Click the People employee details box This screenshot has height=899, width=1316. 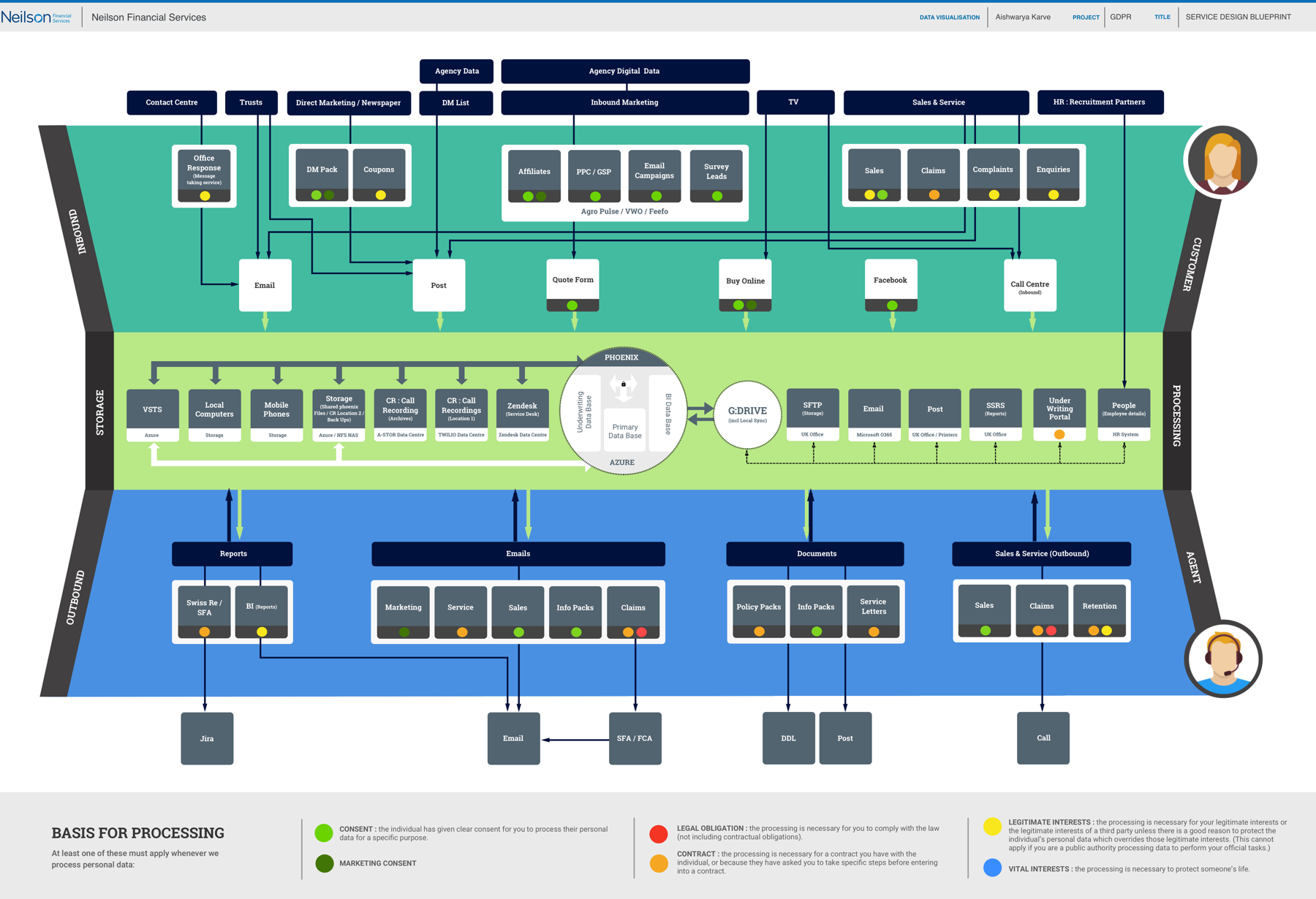tap(1124, 414)
